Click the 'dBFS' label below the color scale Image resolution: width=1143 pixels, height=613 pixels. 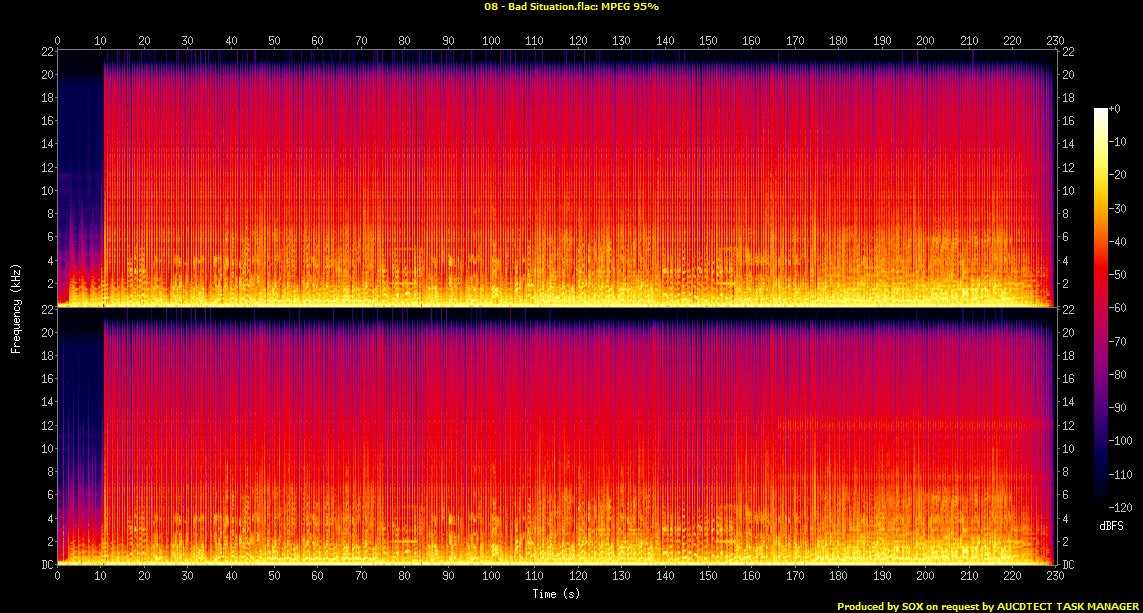tap(1111, 524)
